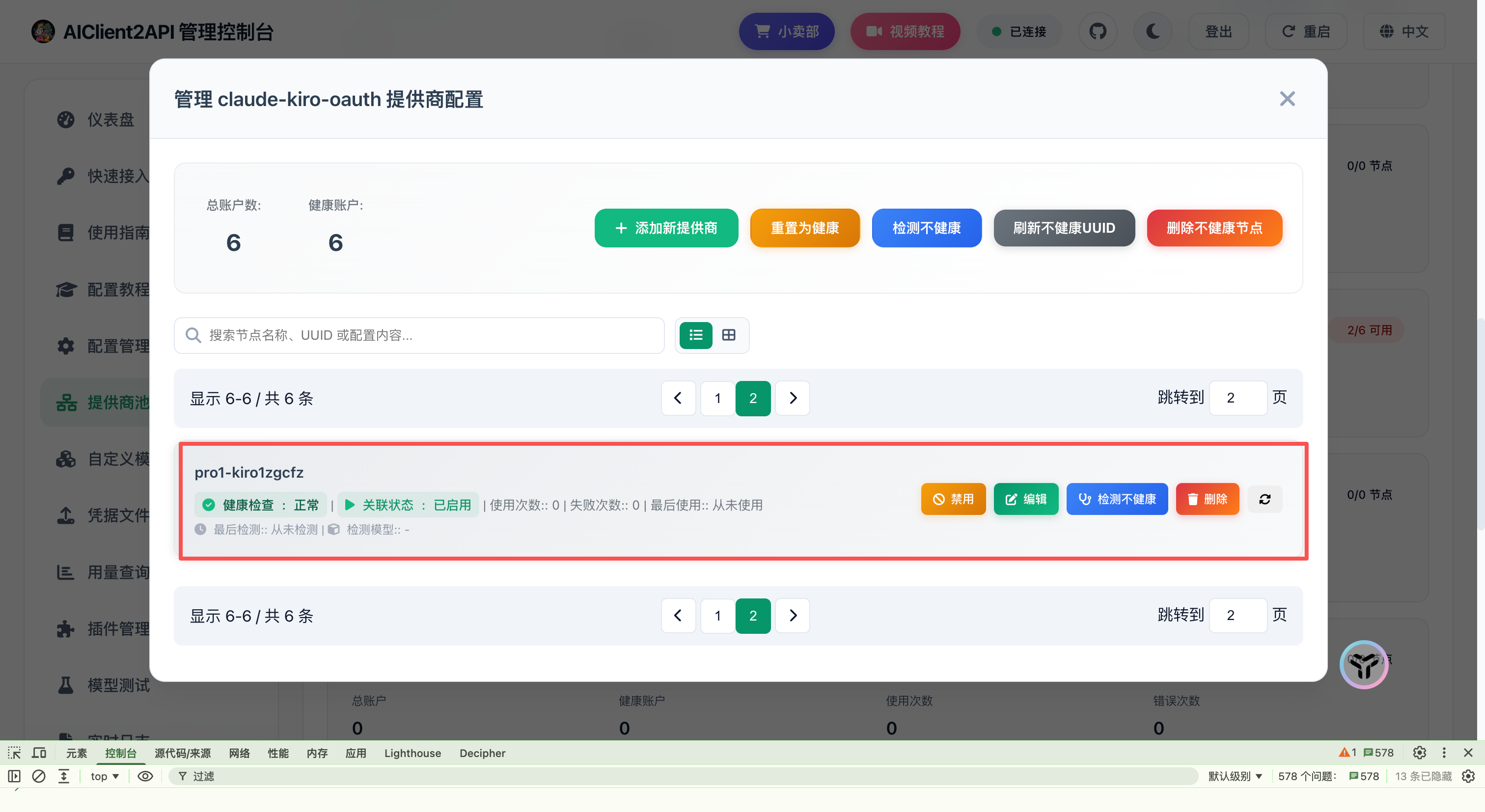Select page 1 in bottom pagination
Screen dimensions: 1485x812
717,616
